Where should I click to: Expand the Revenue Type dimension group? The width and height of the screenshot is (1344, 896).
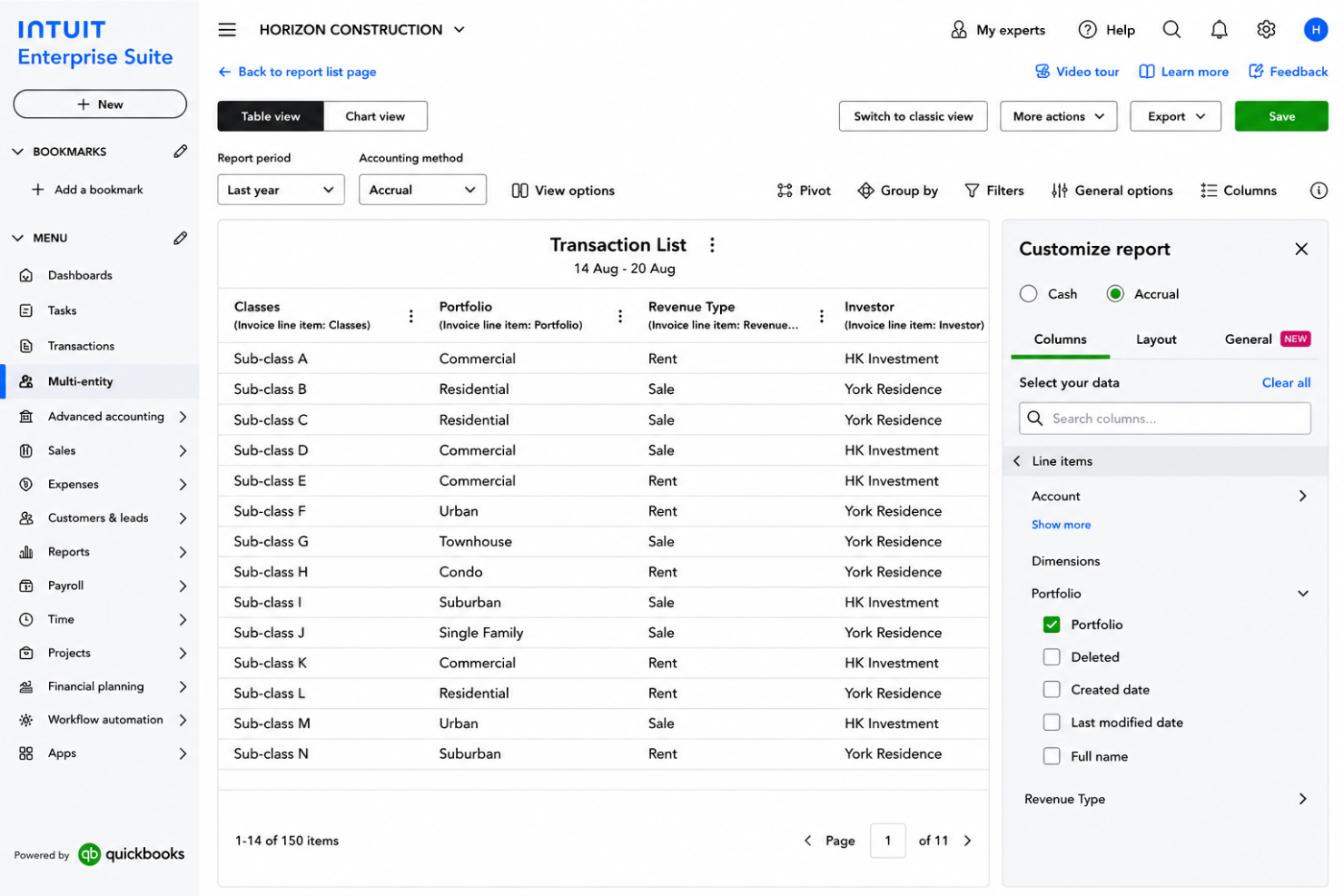(1302, 799)
